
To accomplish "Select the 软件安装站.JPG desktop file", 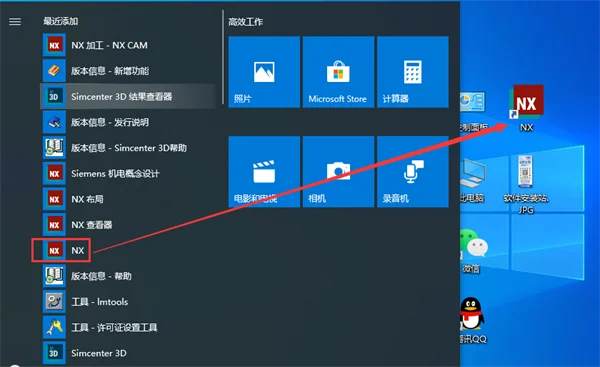I will (x=526, y=184).
